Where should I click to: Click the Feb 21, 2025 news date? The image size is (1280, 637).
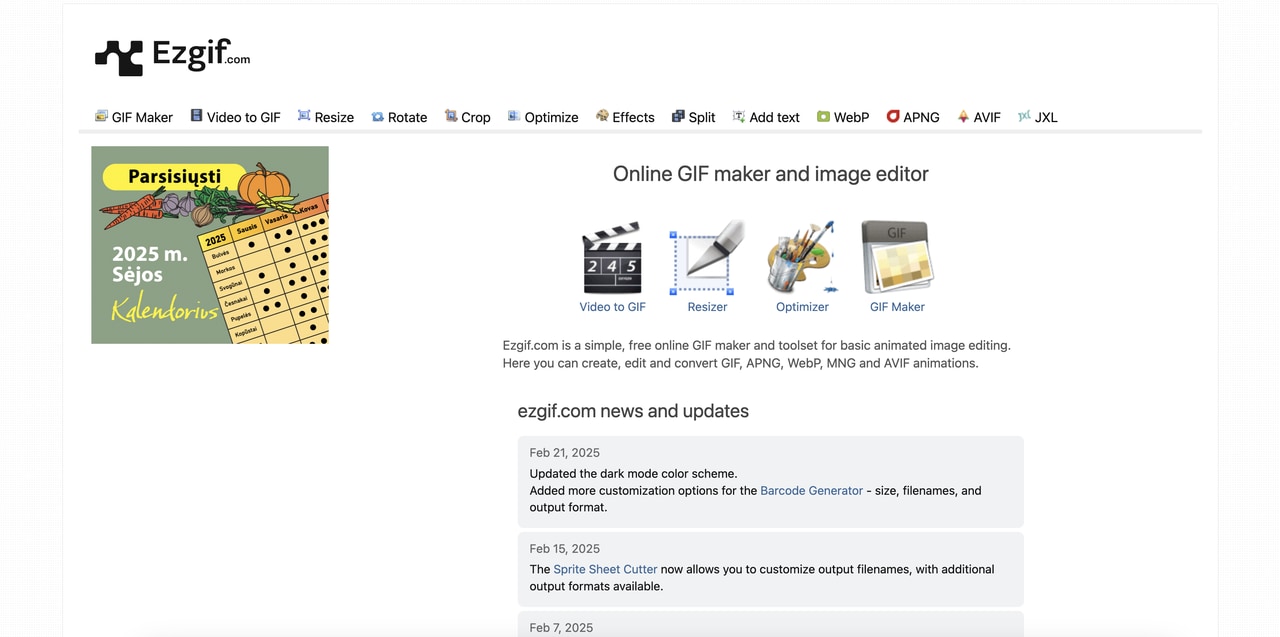pos(565,453)
